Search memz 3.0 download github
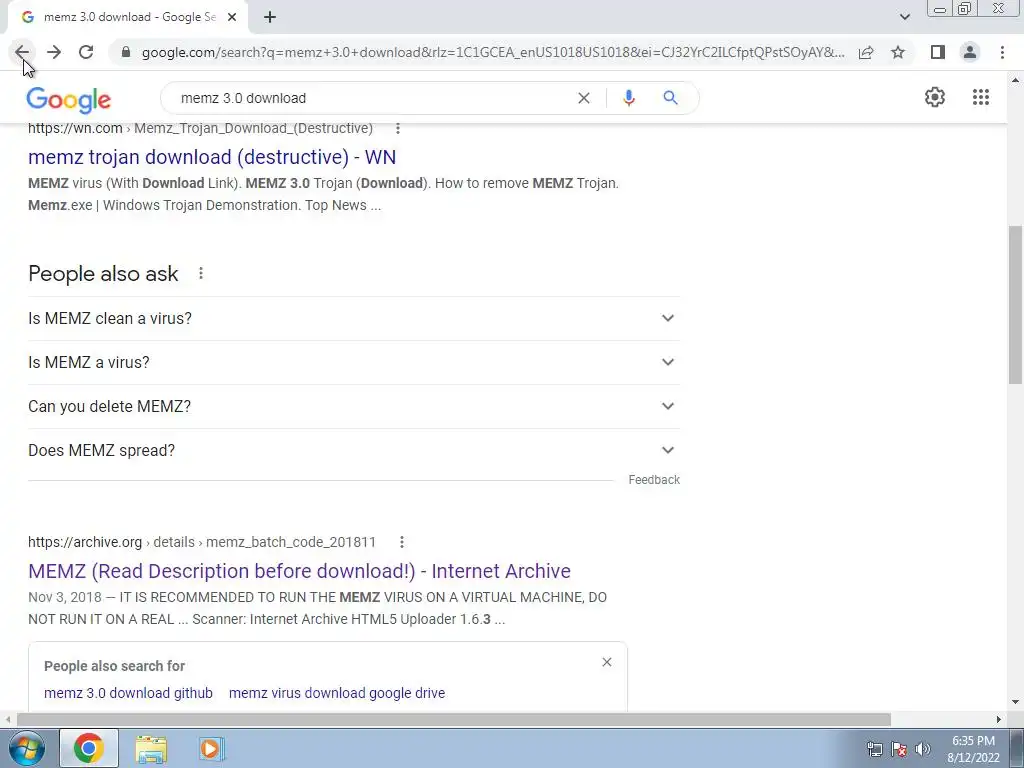This screenshot has height=768, width=1024. [128, 694]
